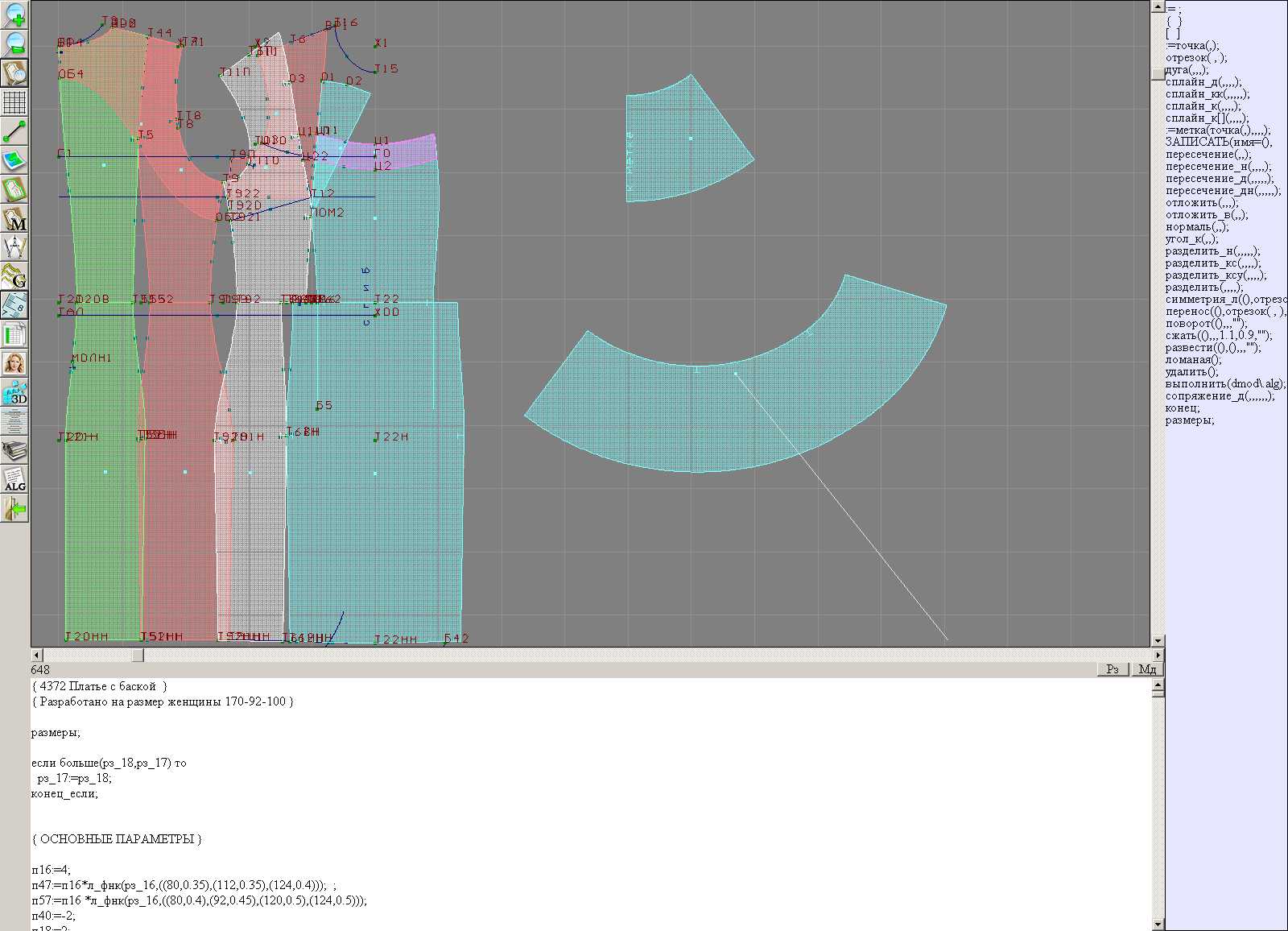Toggle the grid display icon
1288x931 pixels.
(14, 102)
